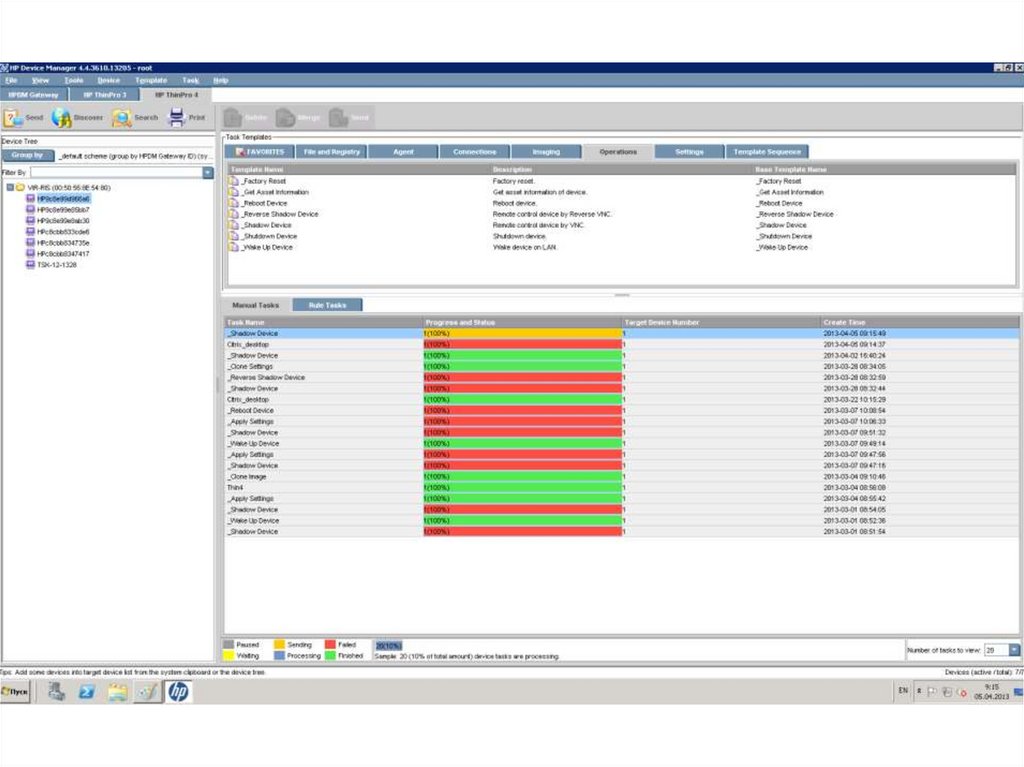This screenshot has width=1024, height=767.
Task: Open the File menu
Action: tap(11, 80)
